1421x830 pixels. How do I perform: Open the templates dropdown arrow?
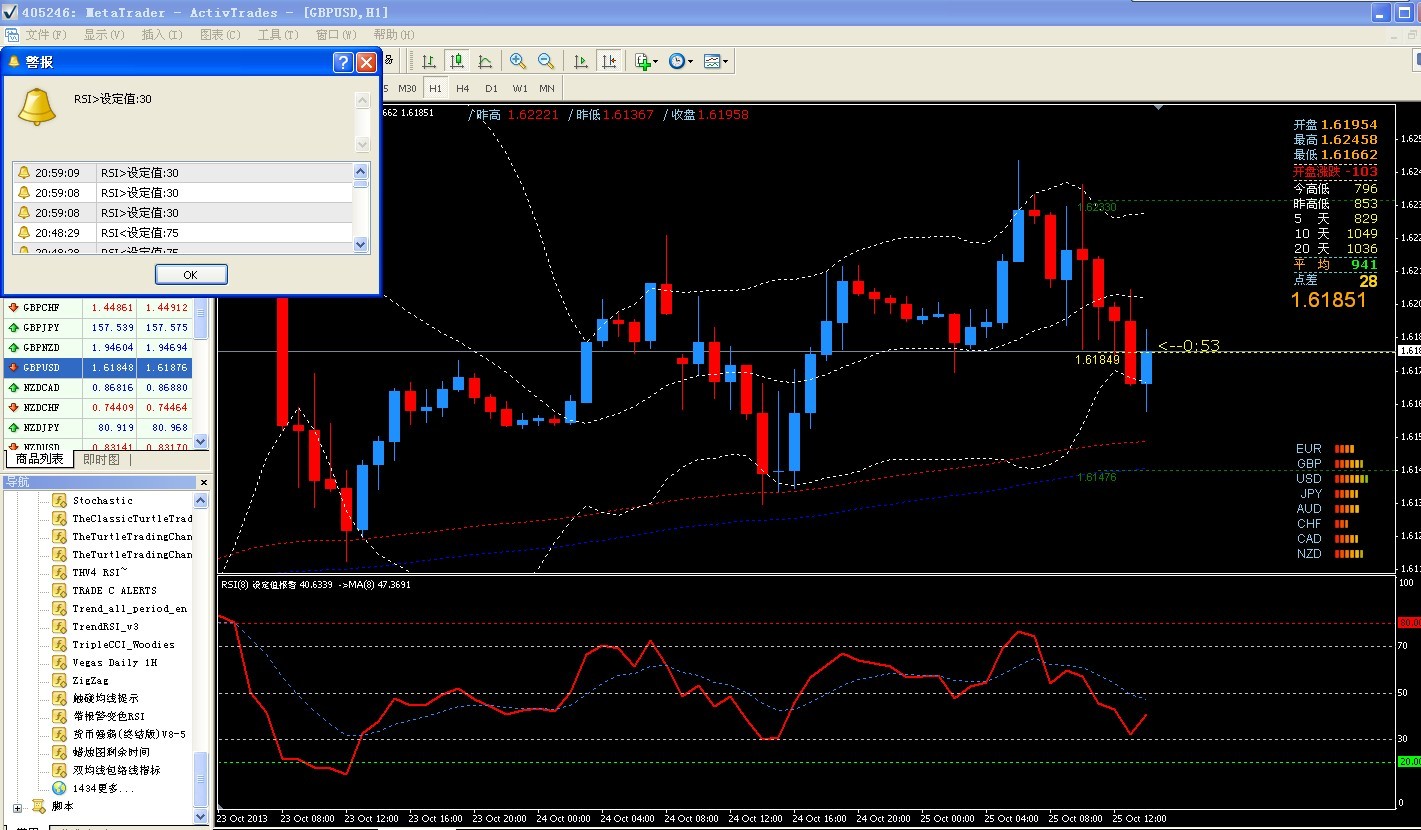point(726,62)
